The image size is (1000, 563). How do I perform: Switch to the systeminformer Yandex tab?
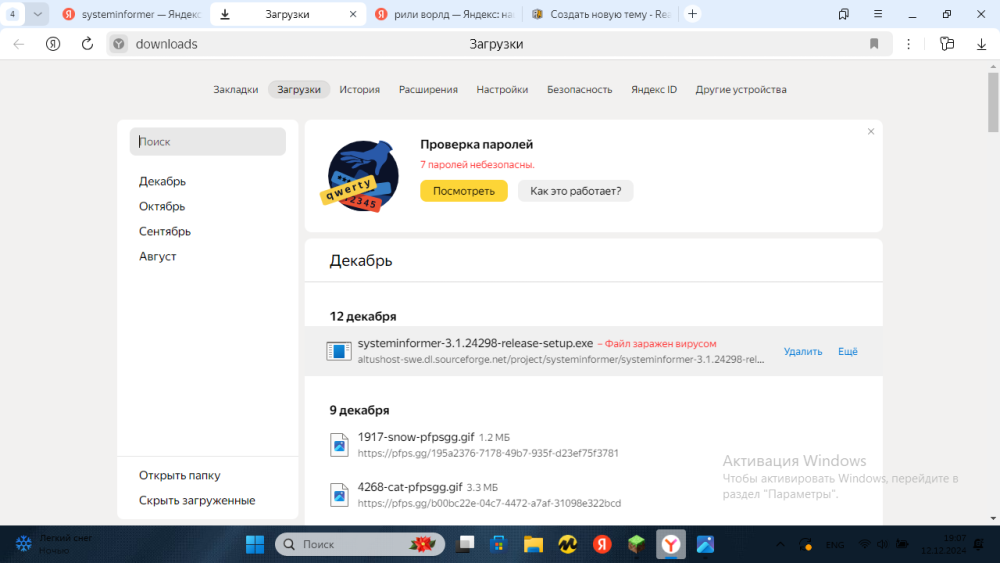tap(132, 14)
